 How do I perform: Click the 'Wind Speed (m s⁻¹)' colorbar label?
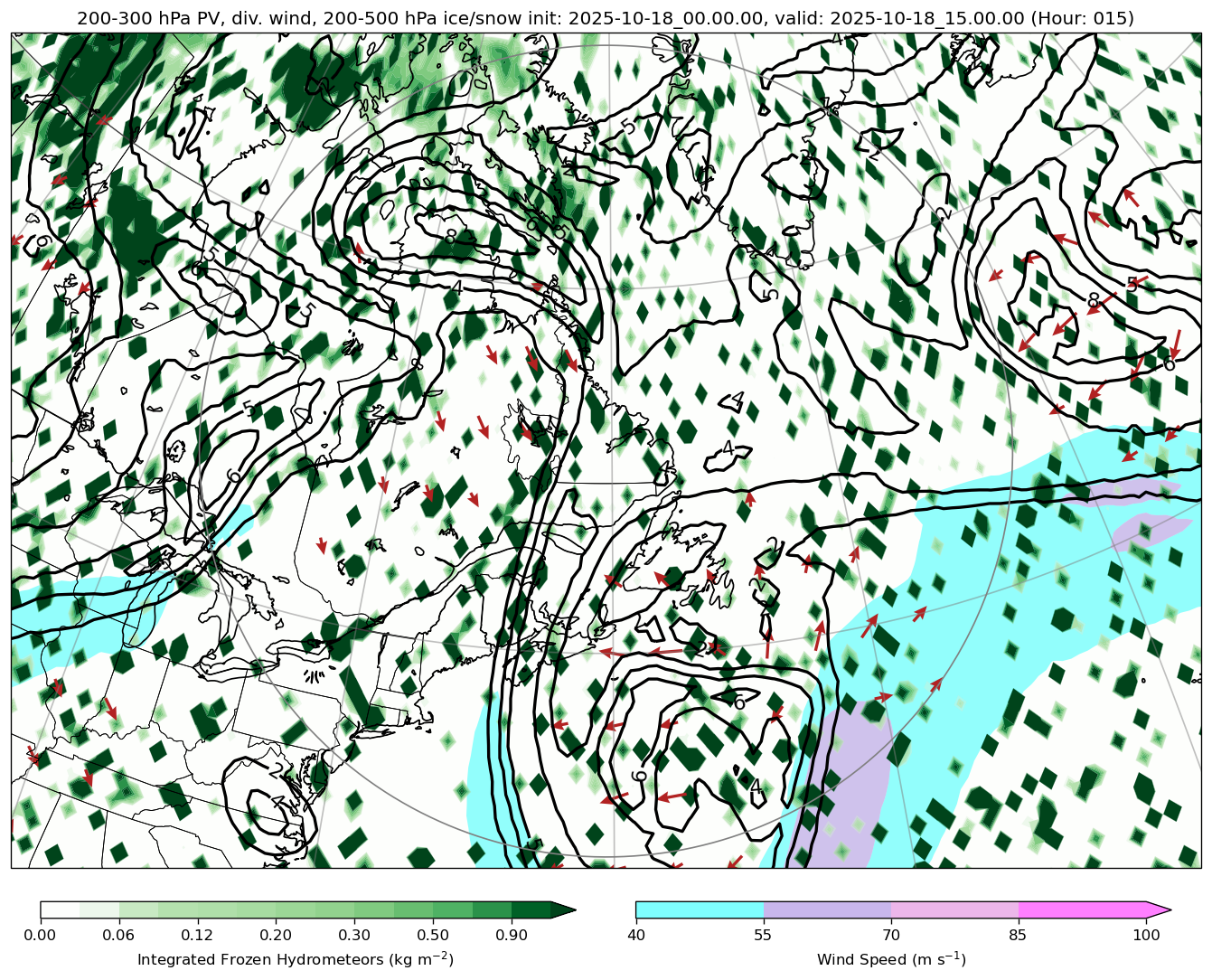(891, 959)
